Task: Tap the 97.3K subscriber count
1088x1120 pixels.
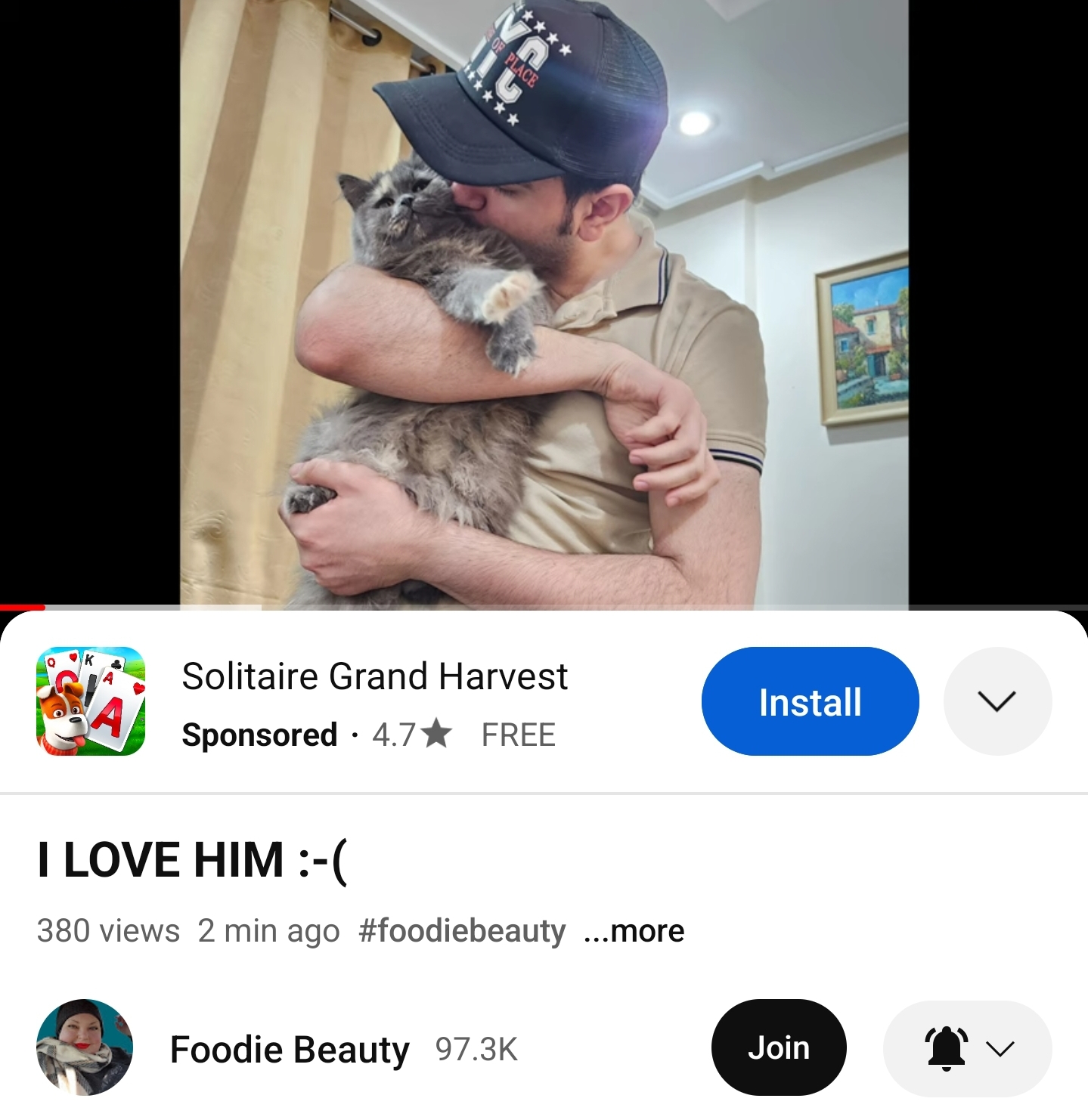Action: pos(476,1049)
